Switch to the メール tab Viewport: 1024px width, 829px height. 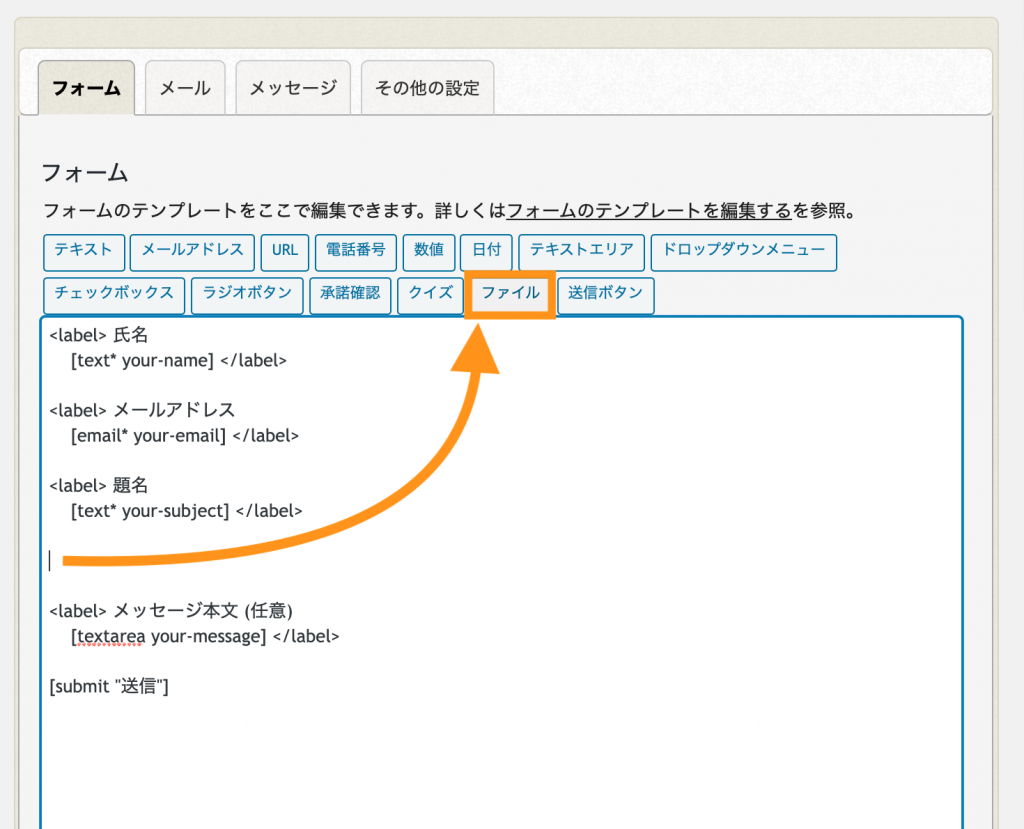[x=185, y=88]
